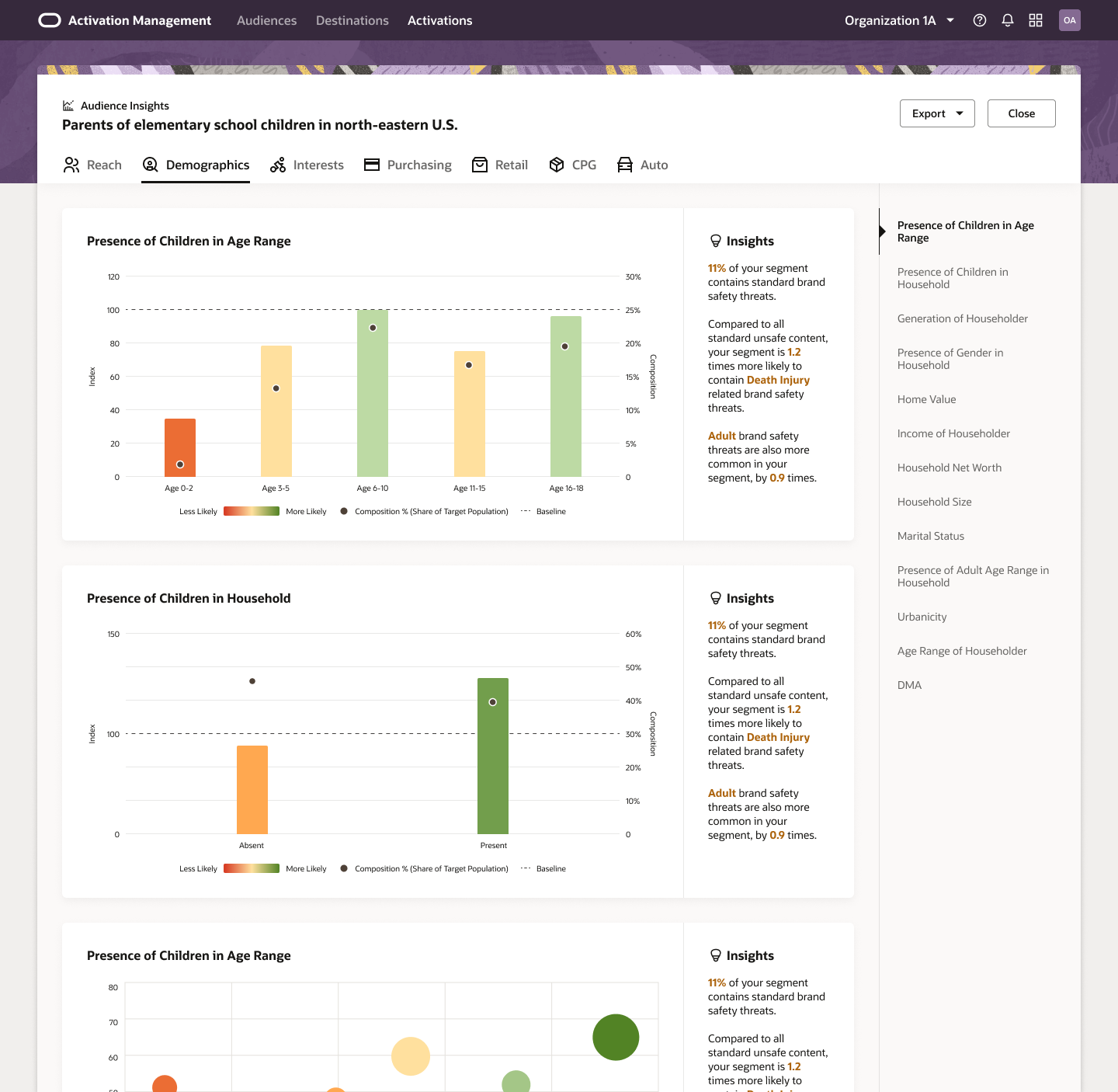Click the Age 6-10 green bar
Viewport: 1118px width, 1092px height.
tap(373, 393)
